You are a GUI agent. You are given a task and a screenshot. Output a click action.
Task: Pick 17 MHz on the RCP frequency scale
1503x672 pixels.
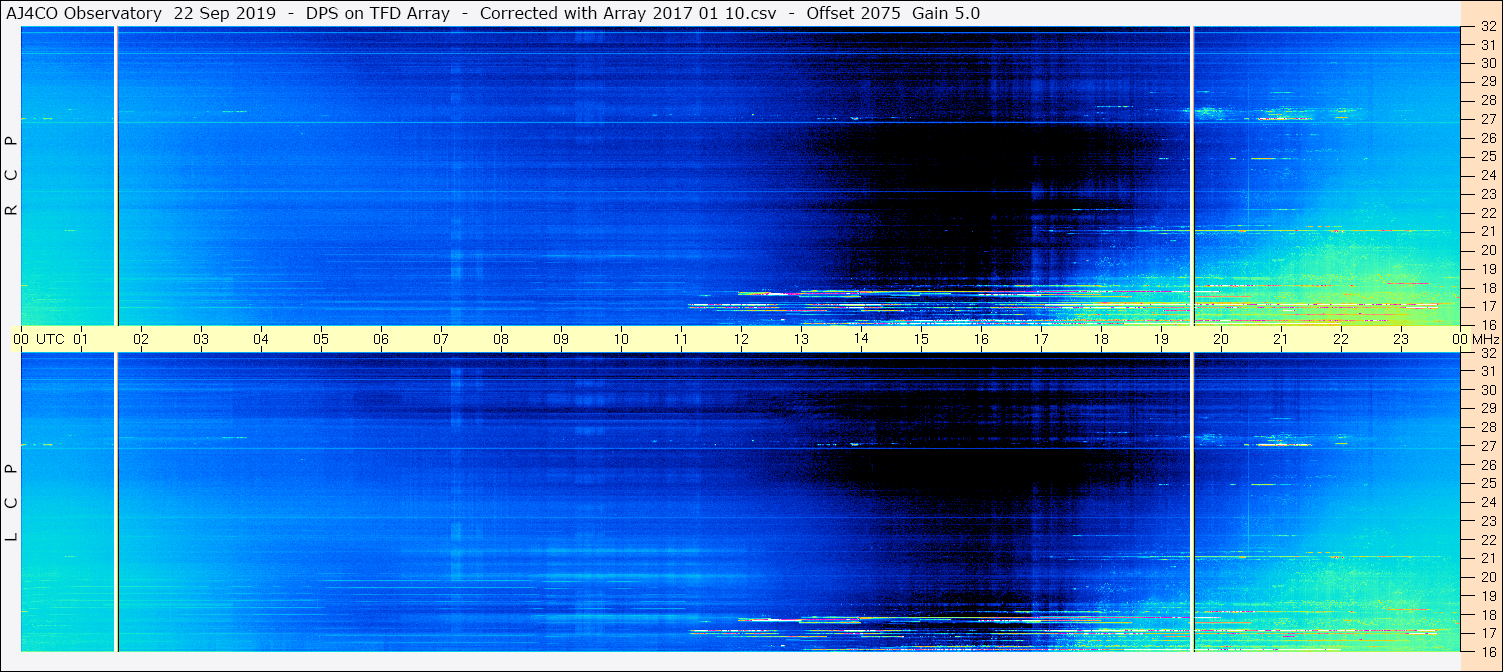tap(1487, 306)
